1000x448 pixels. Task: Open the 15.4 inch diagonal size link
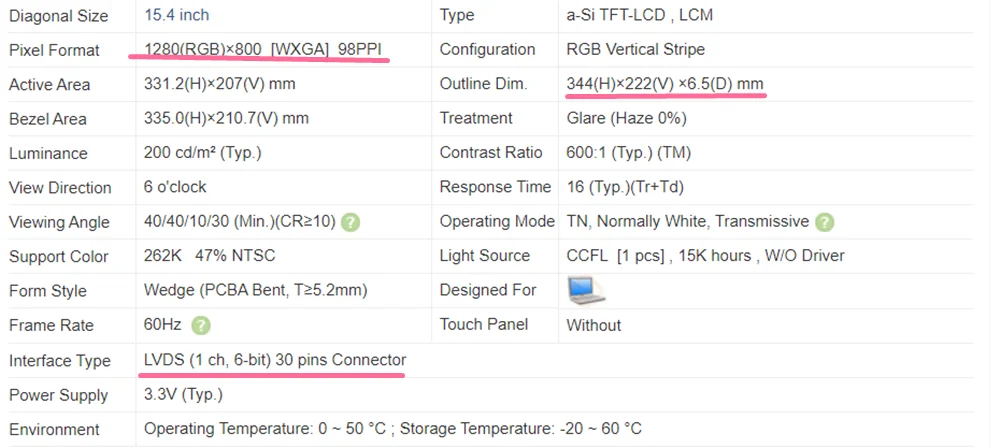click(177, 15)
